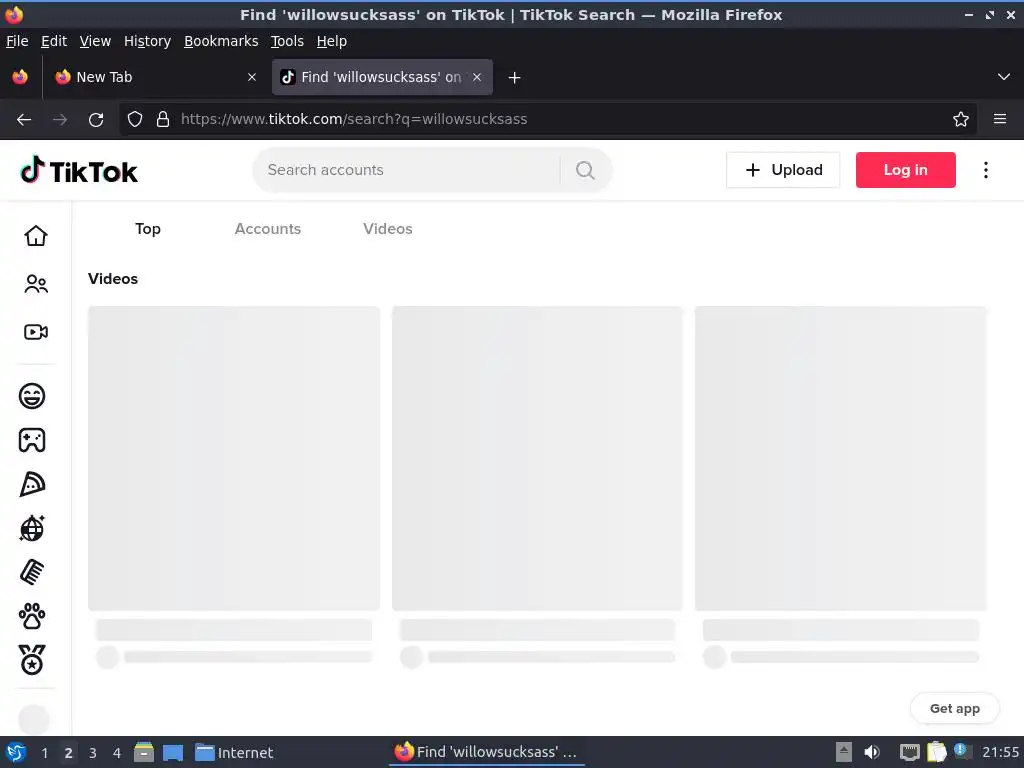
Task: Open the taskbar start menu icon
Action: (16, 752)
